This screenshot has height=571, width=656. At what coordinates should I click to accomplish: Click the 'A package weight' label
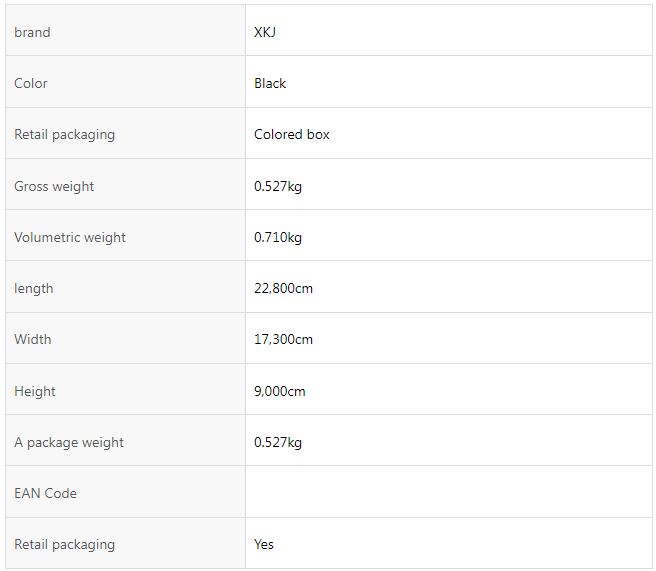(x=69, y=442)
